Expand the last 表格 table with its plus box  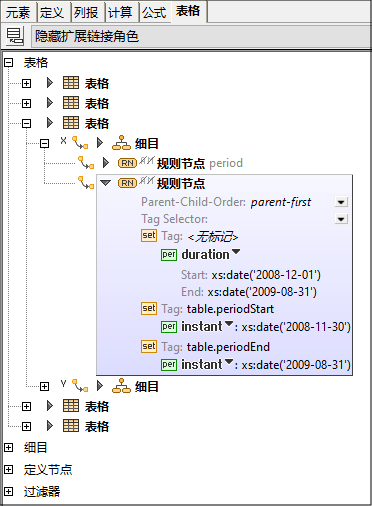26,426
